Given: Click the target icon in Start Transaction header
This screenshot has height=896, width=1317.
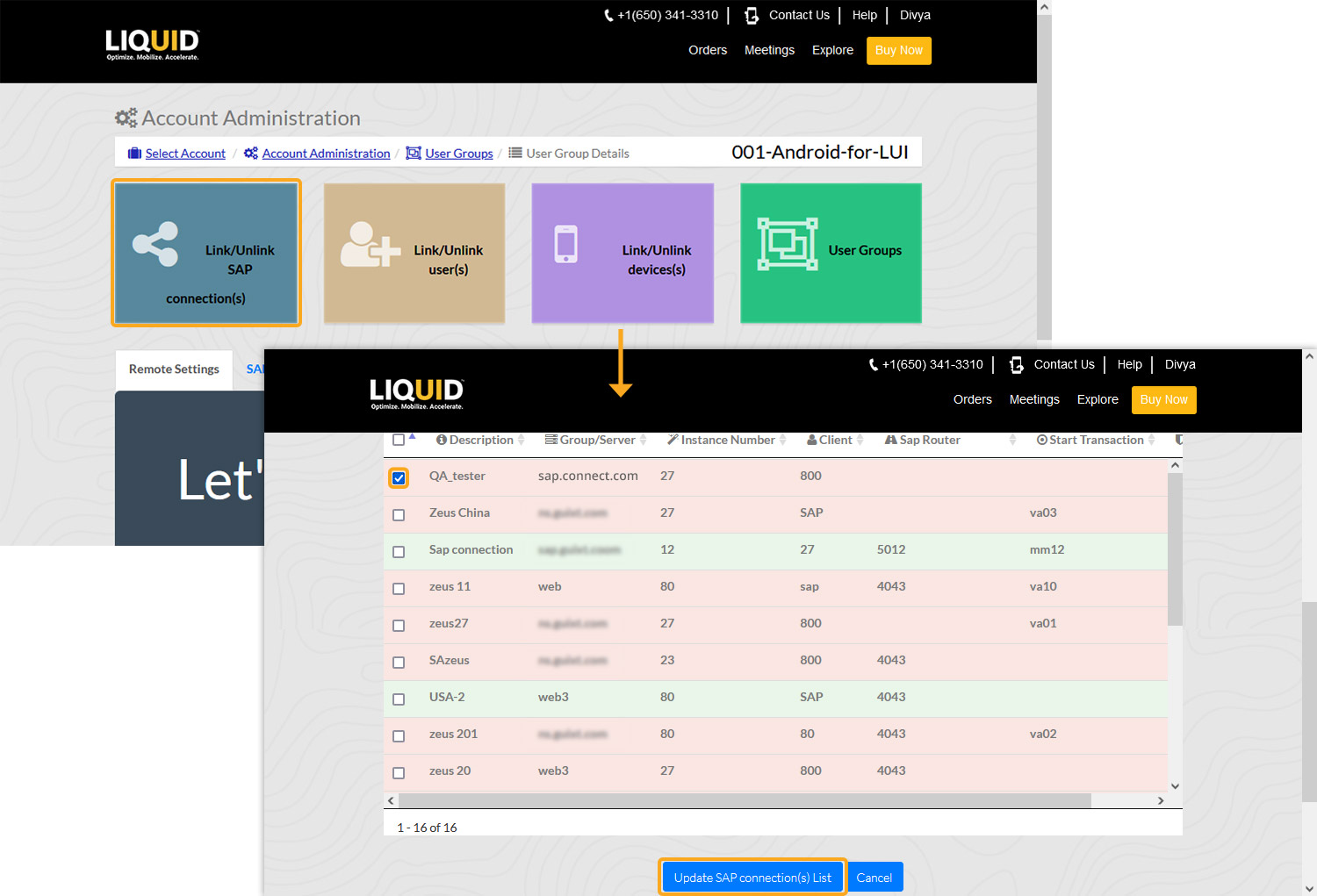Looking at the screenshot, I should pyautogui.click(x=1042, y=440).
